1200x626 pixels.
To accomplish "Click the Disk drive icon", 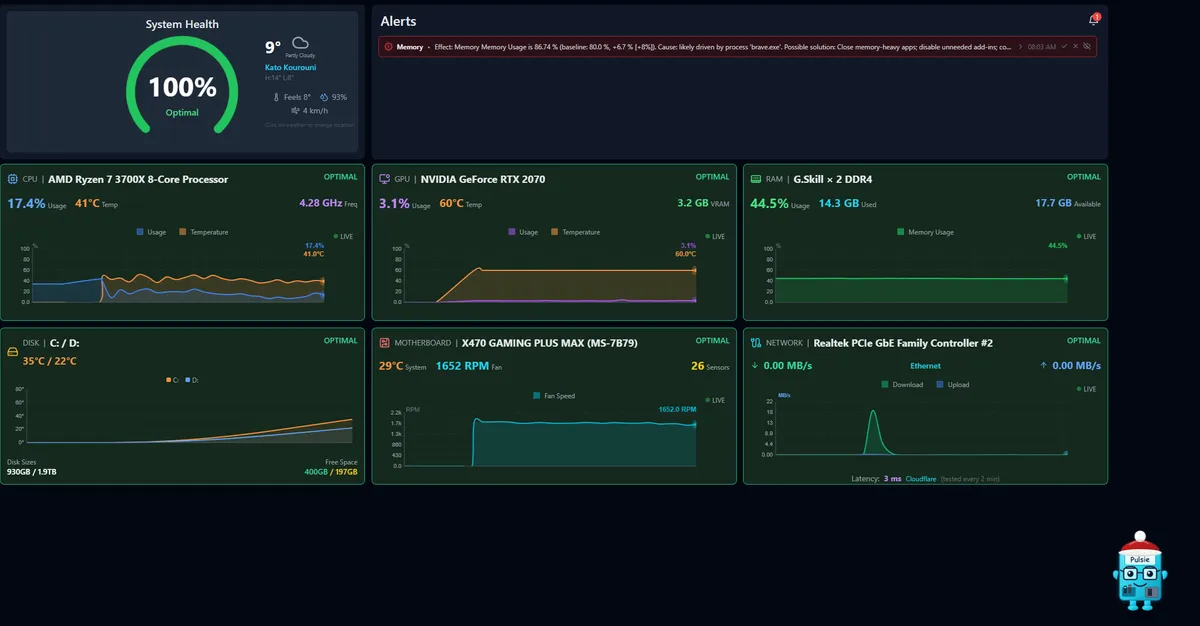I will point(13,352).
